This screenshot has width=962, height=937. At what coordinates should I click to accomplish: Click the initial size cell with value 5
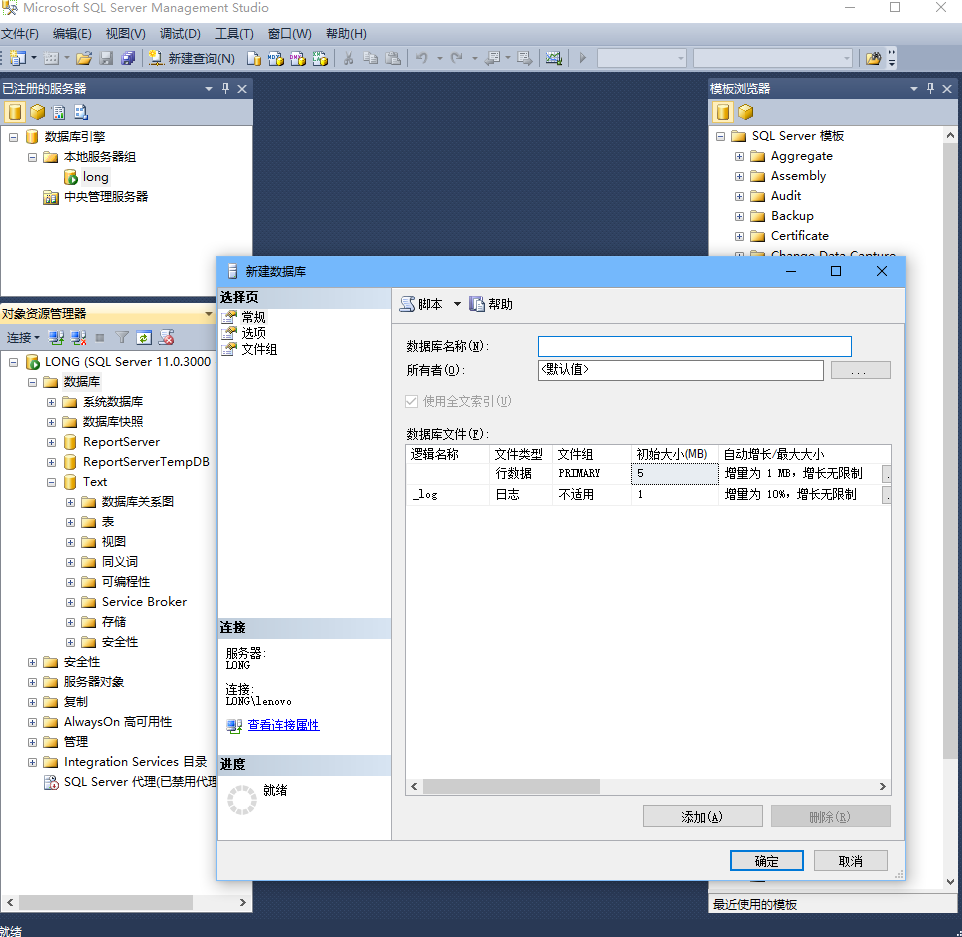(674, 474)
